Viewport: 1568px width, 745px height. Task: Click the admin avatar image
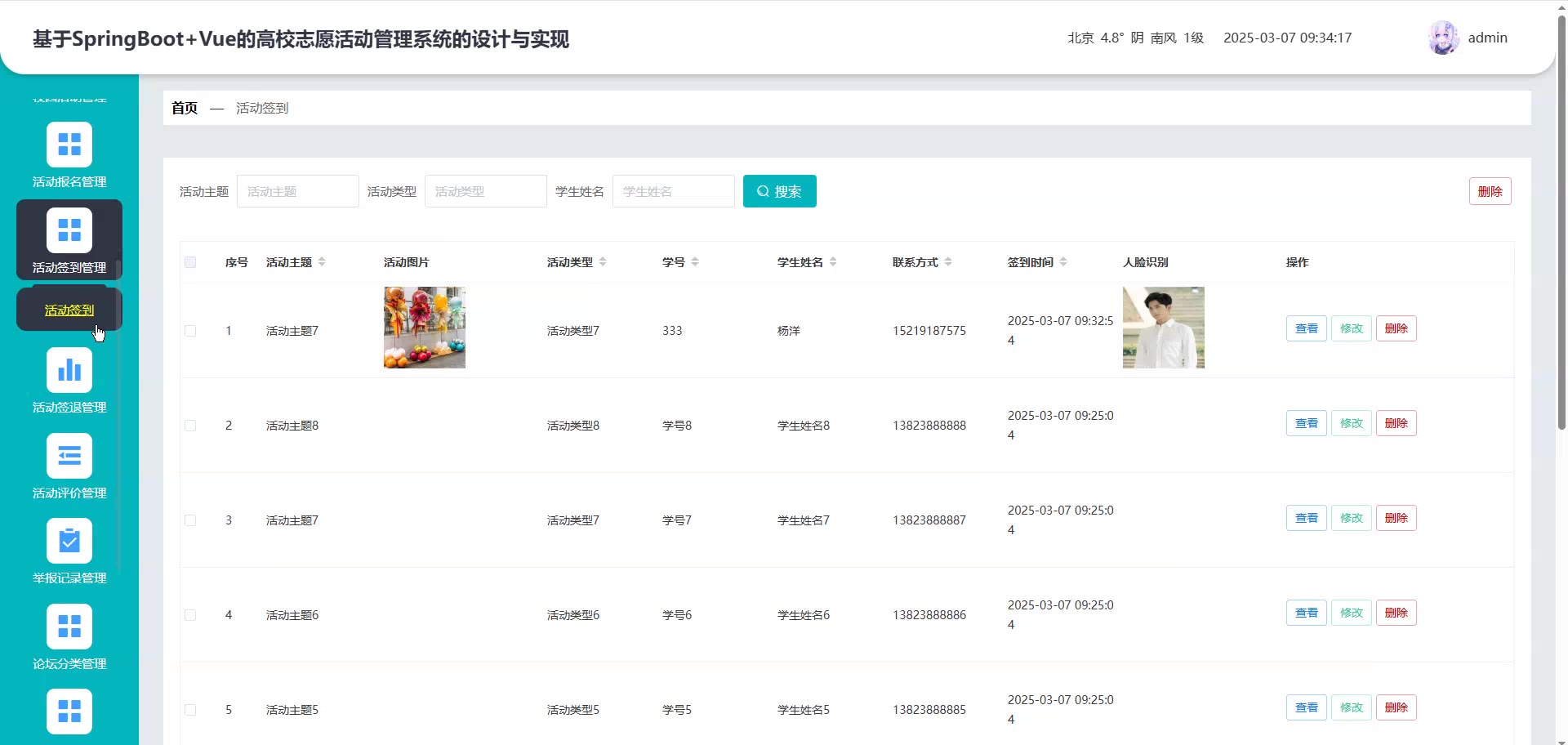1443,38
